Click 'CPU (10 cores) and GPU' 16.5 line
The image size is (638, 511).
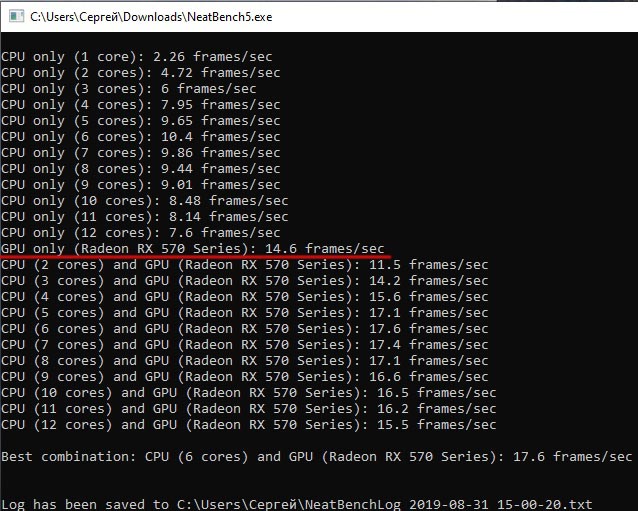(x=249, y=393)
